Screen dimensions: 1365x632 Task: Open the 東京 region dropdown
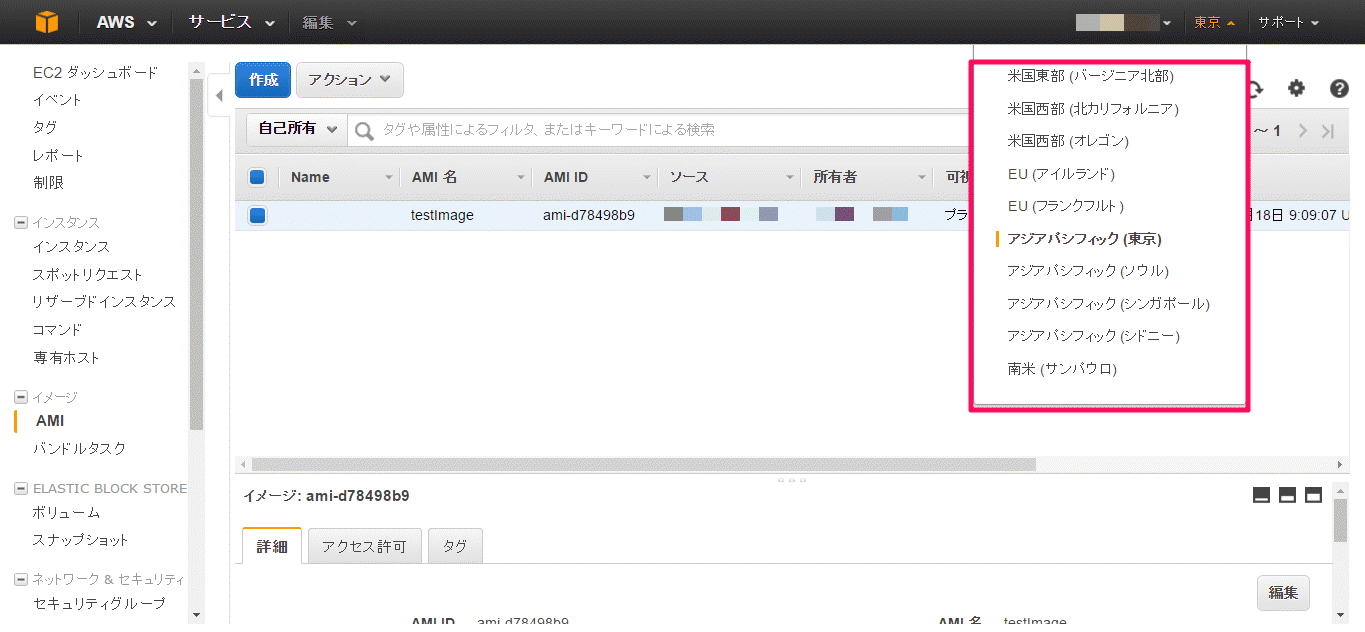1214,22
